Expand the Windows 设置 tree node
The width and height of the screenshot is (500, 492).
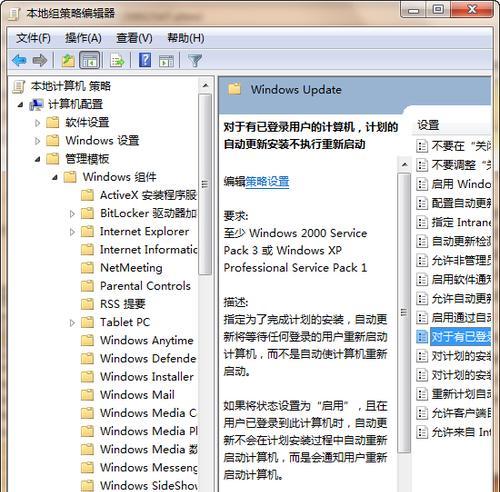click(37, 141)
